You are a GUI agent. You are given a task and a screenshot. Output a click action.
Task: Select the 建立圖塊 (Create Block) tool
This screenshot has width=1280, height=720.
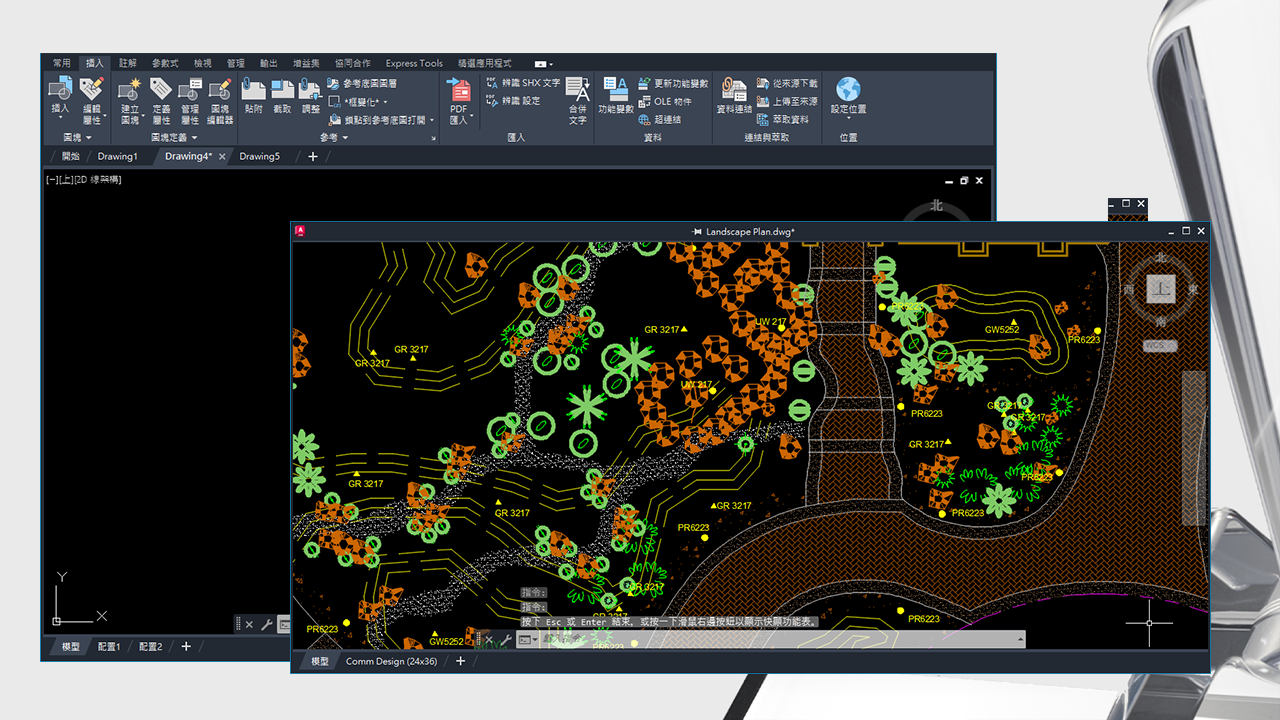[x=127, y=90]
